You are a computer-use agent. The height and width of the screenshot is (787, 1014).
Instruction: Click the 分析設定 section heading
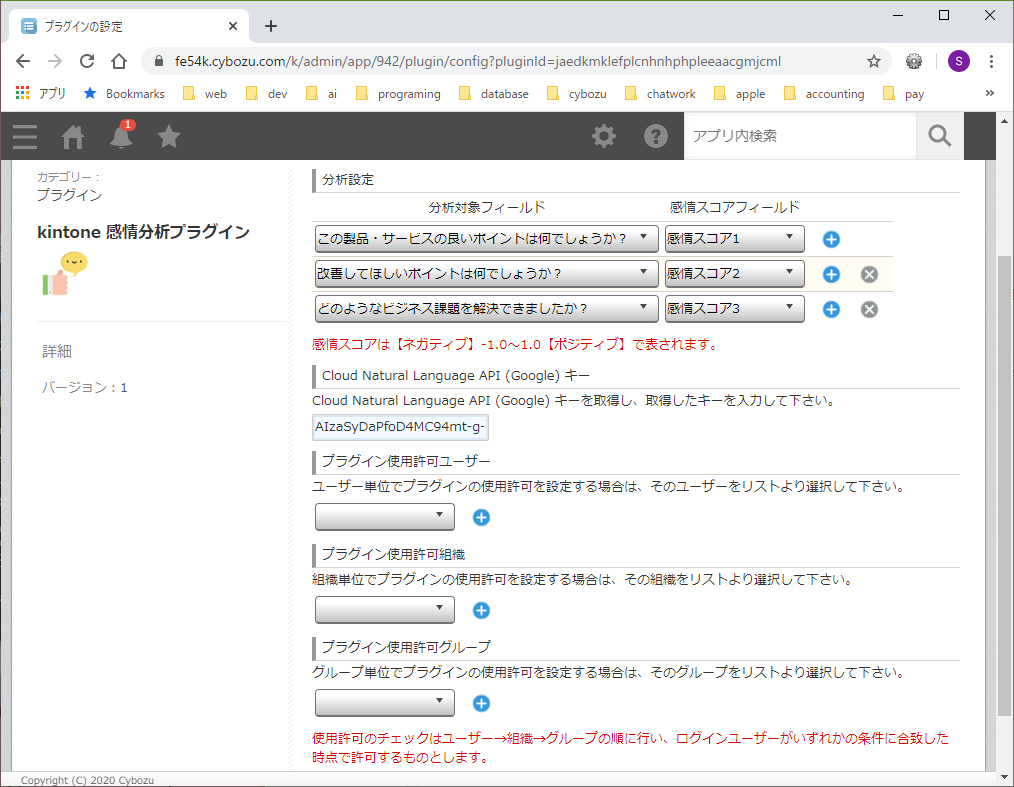348,180
